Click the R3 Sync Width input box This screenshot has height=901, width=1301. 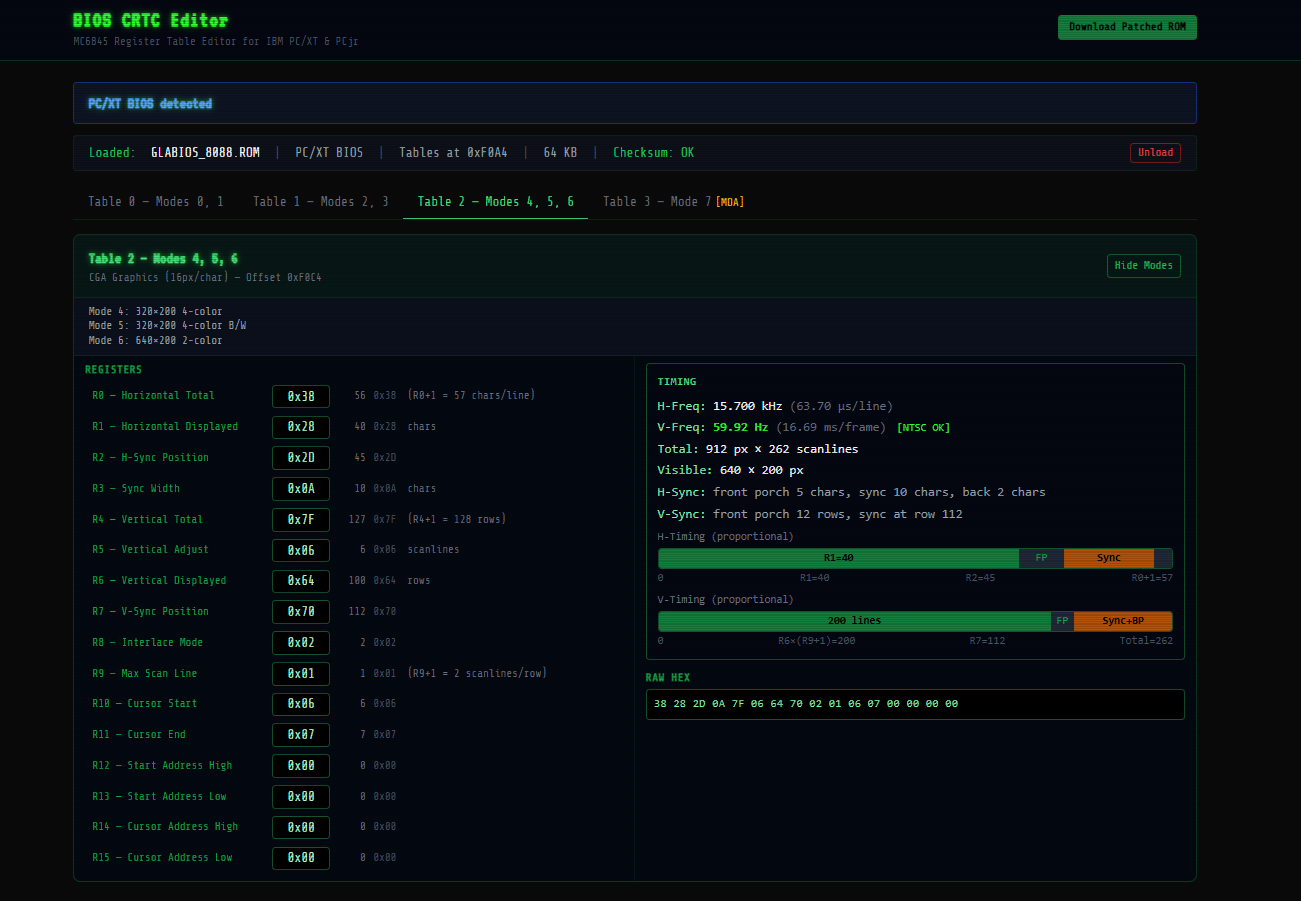pos(301,489)
